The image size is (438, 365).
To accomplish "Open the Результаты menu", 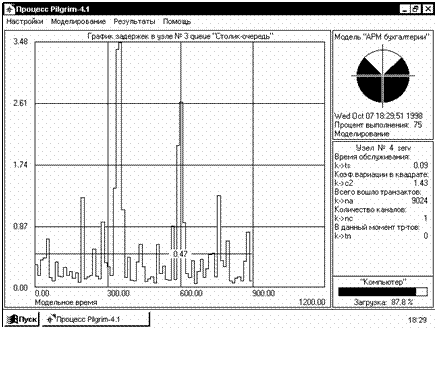I will click(134, 22).
